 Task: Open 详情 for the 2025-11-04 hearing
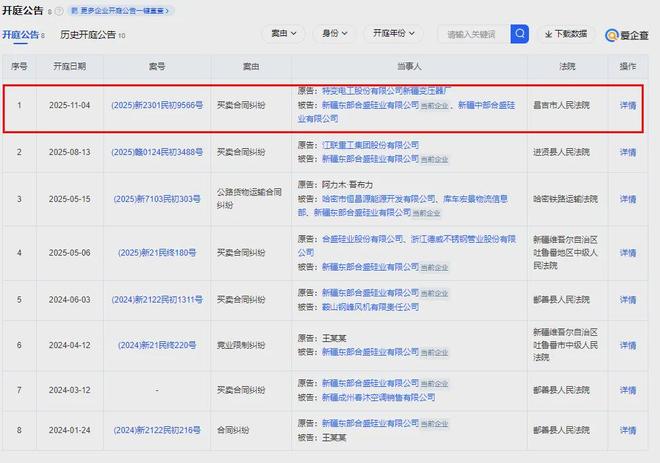[x=628, y=105]
